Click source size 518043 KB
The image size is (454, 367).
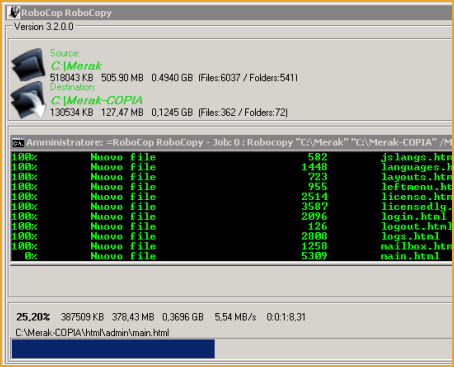[72, 78]
